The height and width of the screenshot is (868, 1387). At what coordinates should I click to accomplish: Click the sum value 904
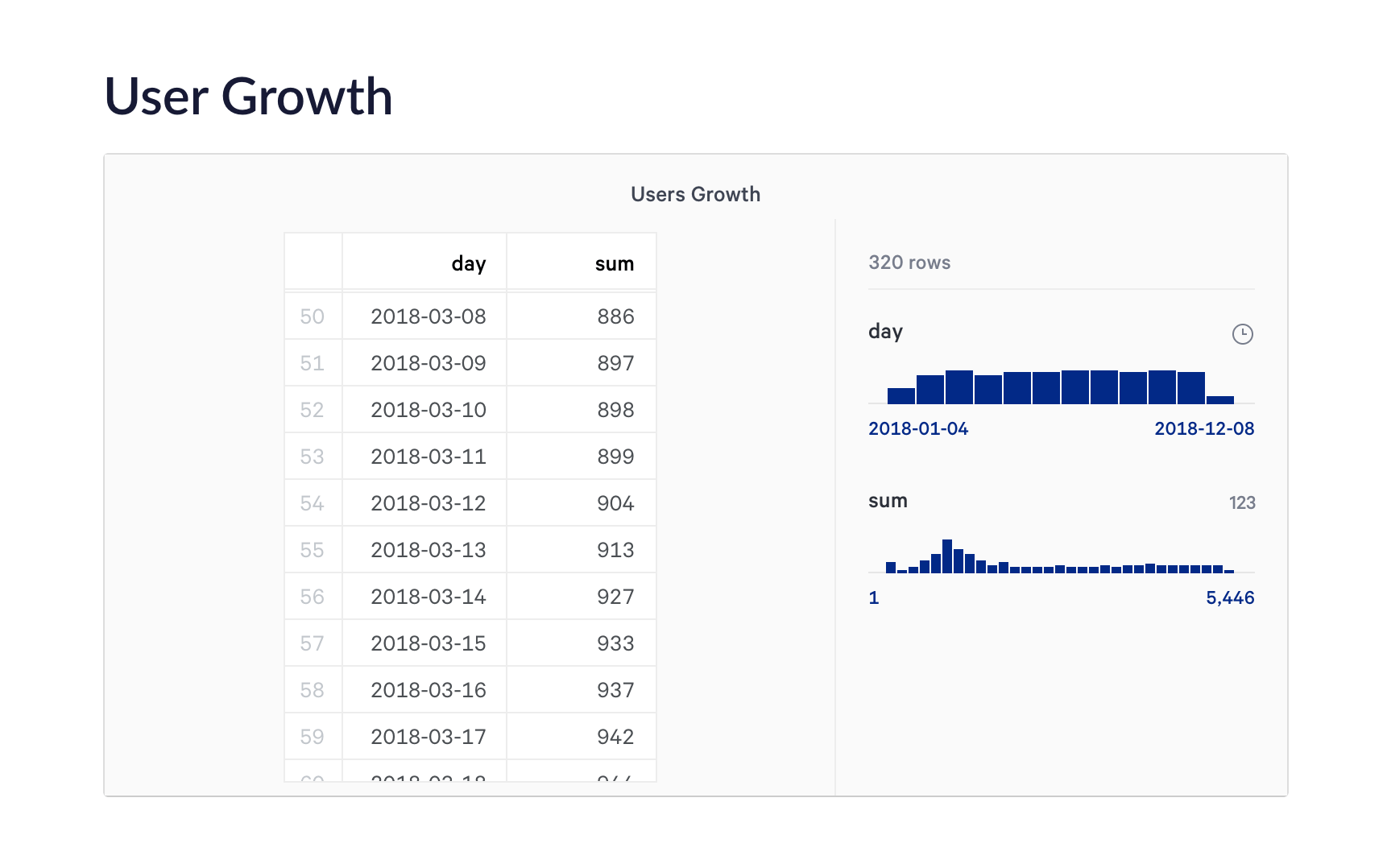[615, 503]
